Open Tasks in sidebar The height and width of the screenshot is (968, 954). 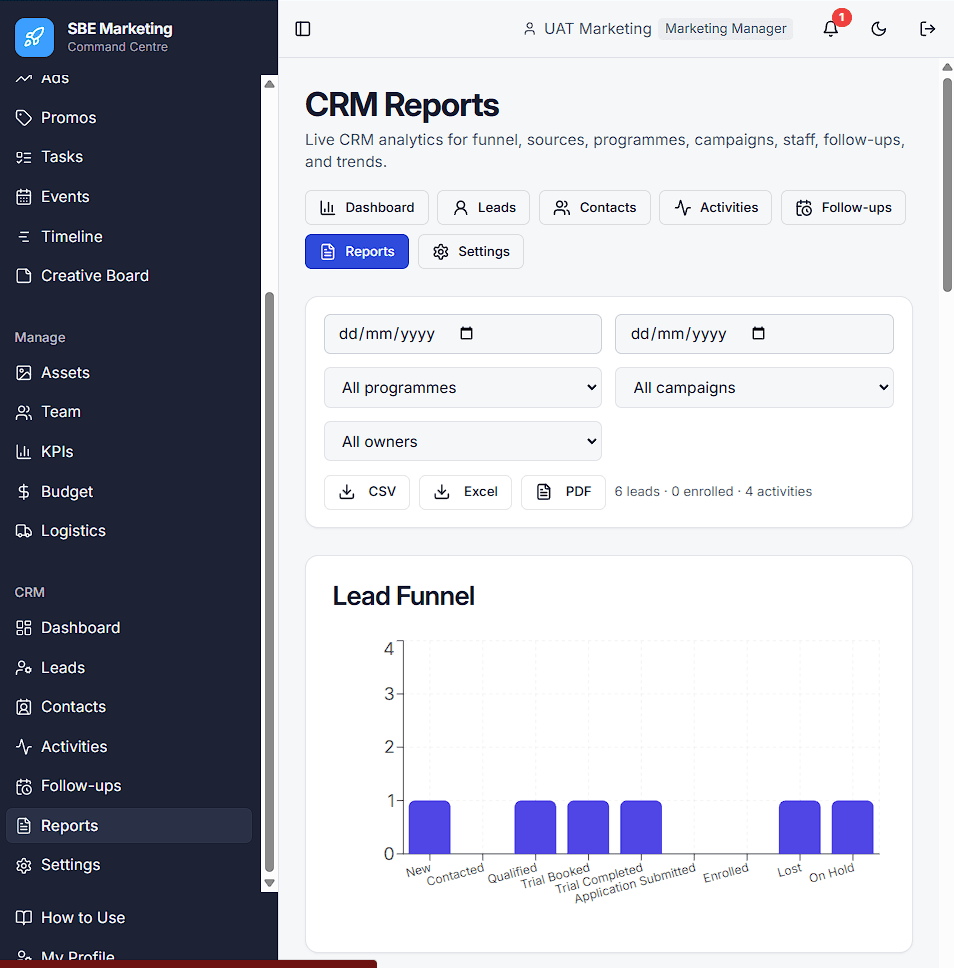click(x=129, y=157)
